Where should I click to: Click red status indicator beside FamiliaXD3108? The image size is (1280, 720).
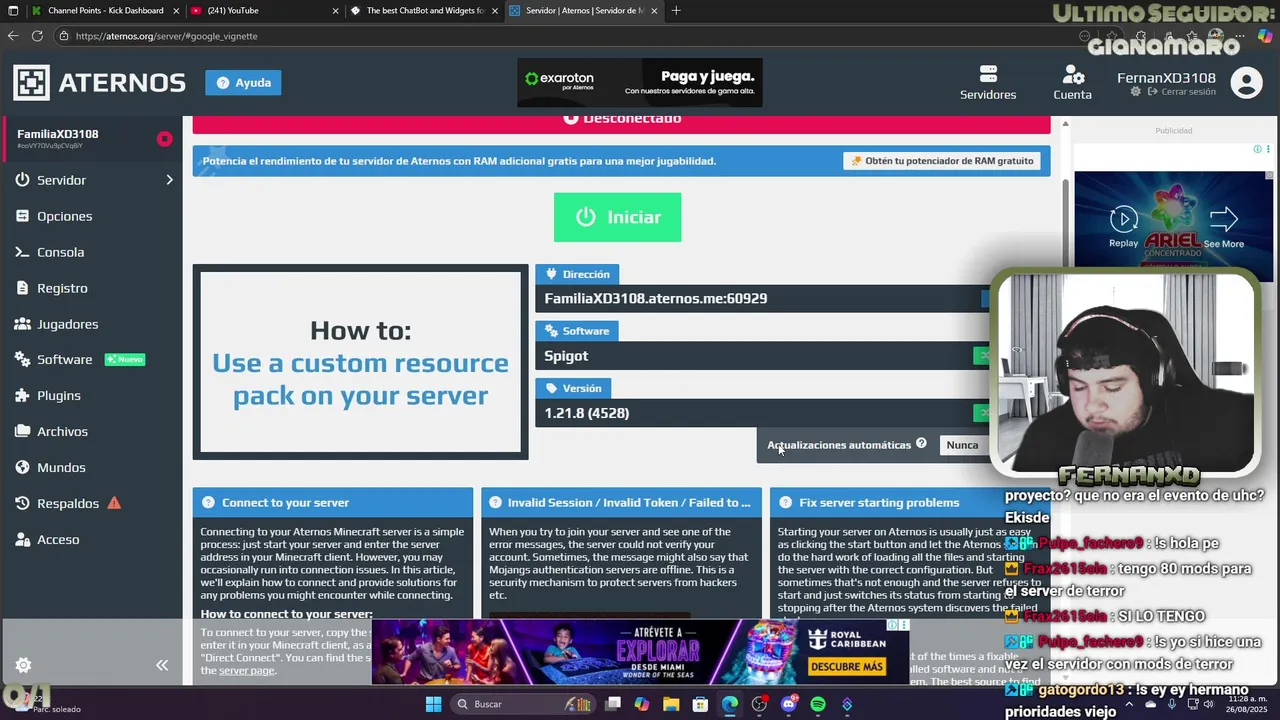tap(164, 139)
